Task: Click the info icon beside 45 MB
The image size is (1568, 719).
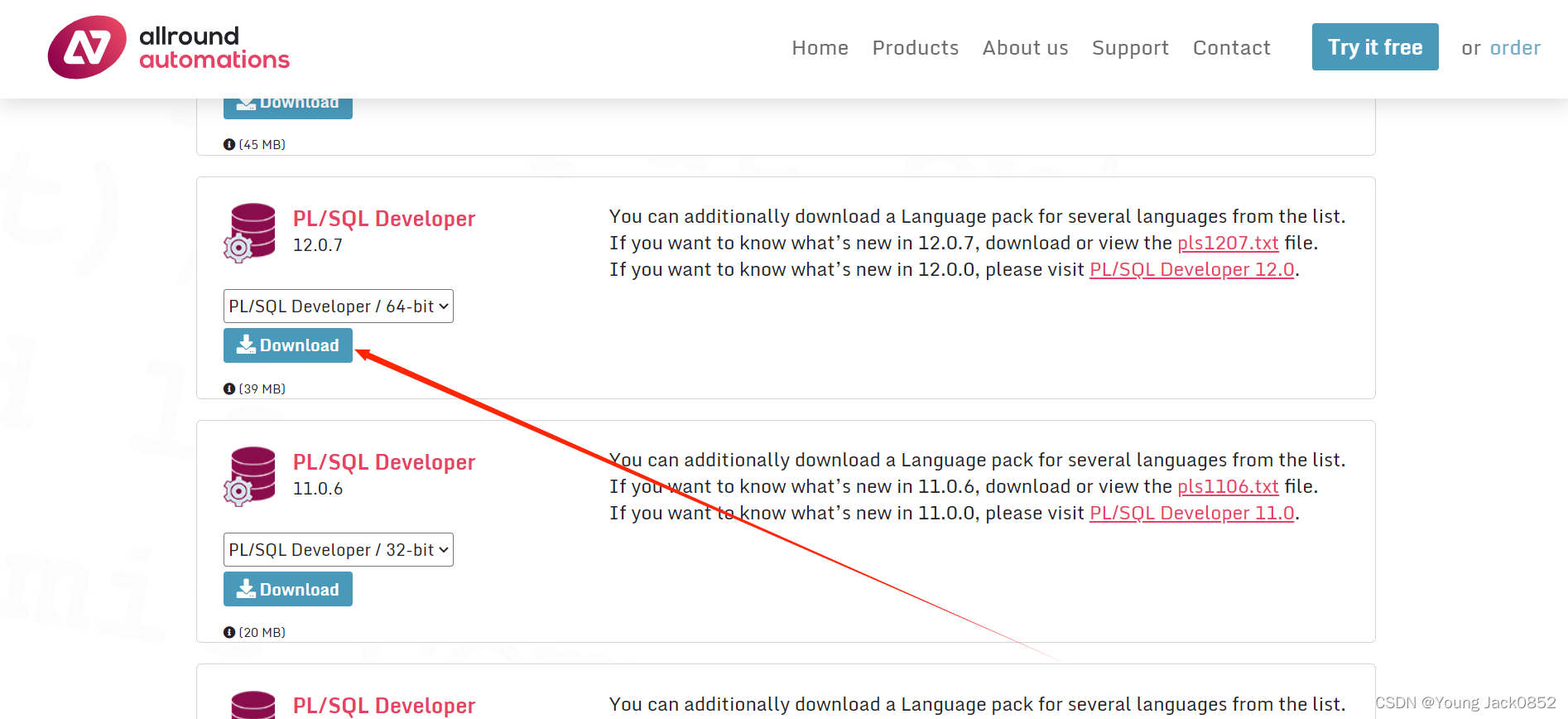Action: 229,144
